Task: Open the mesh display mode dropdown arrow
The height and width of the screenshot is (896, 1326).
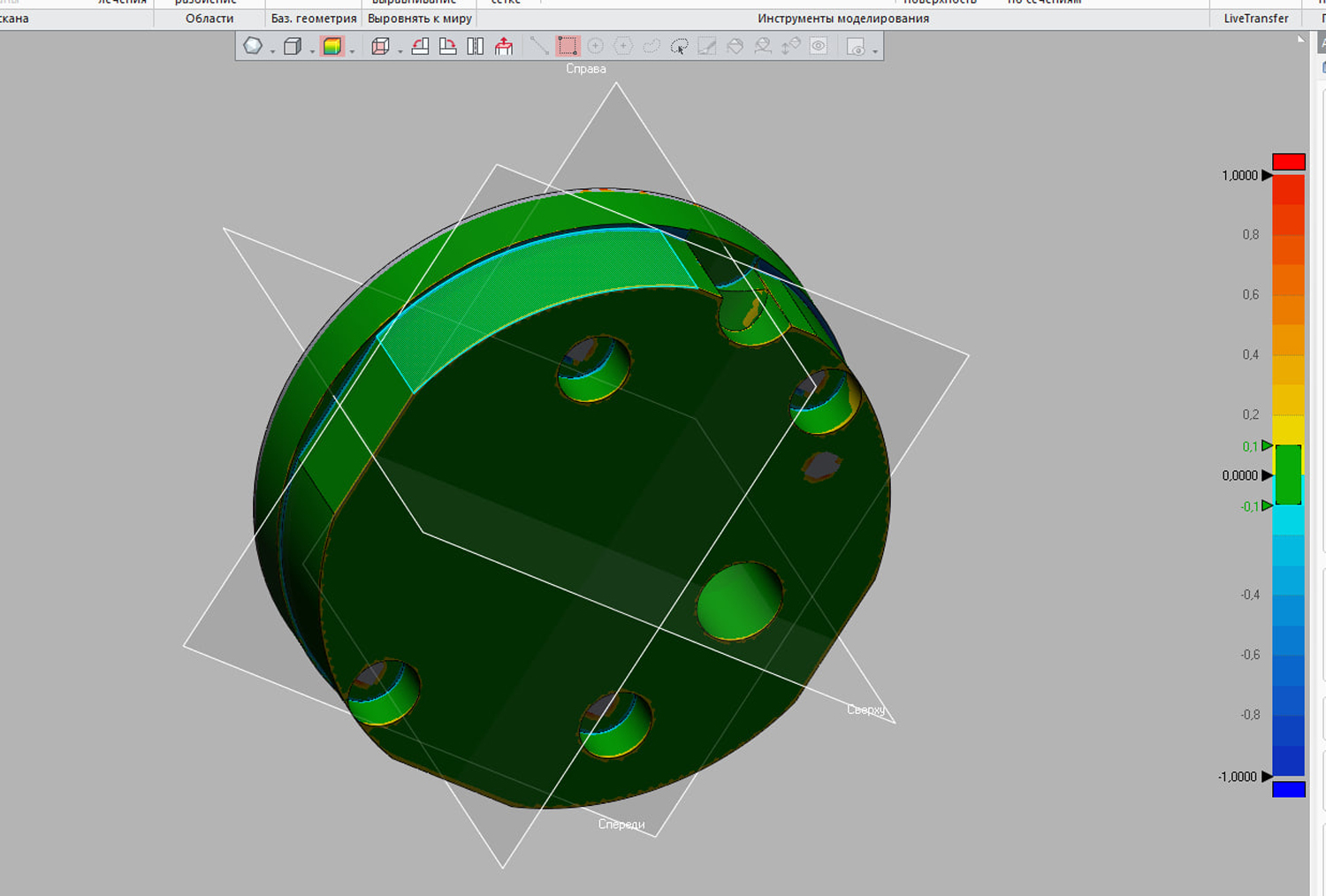Action: point(272,51)
